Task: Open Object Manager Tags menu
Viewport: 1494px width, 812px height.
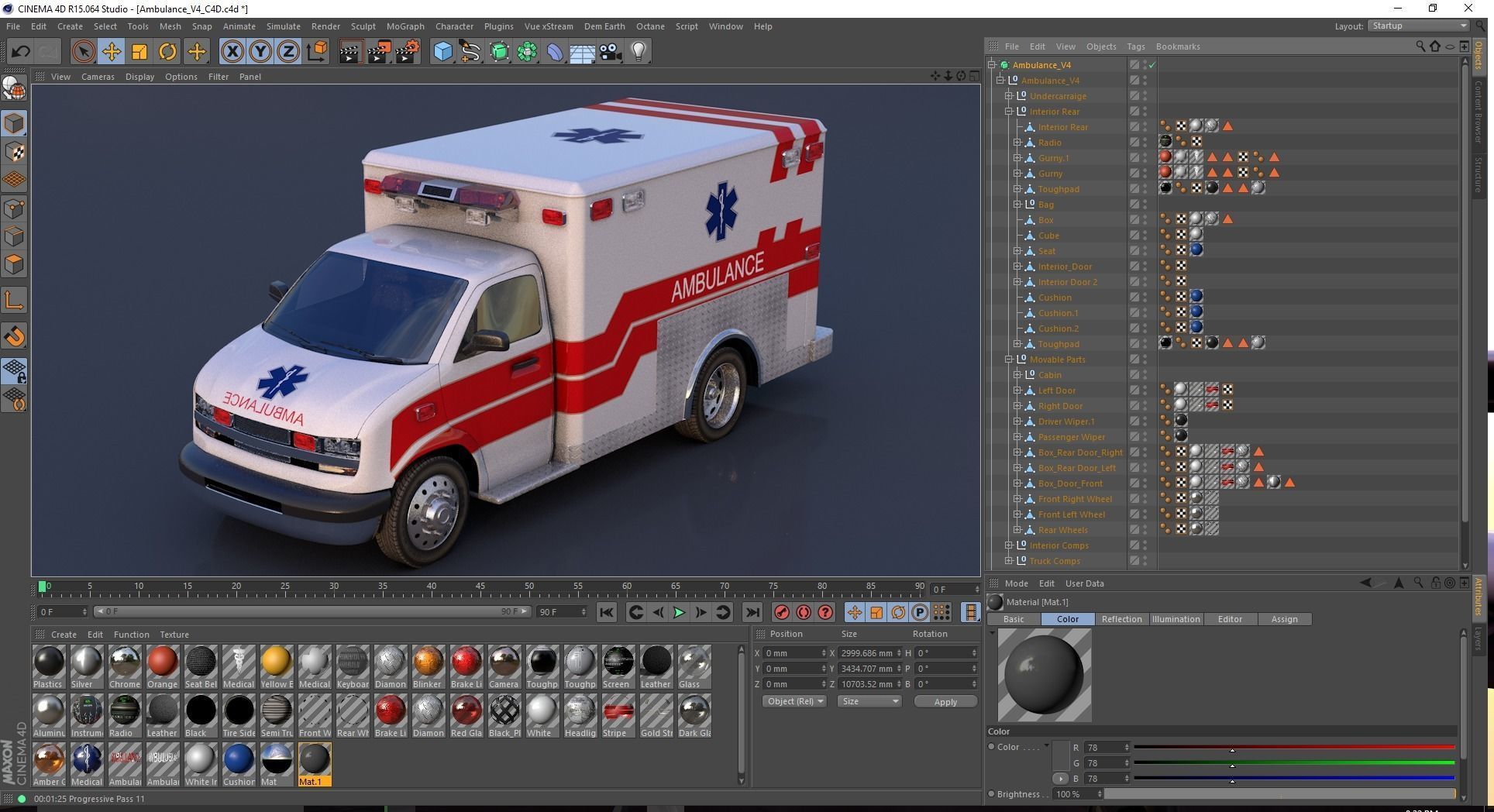Action: [x=1135, y=46]
